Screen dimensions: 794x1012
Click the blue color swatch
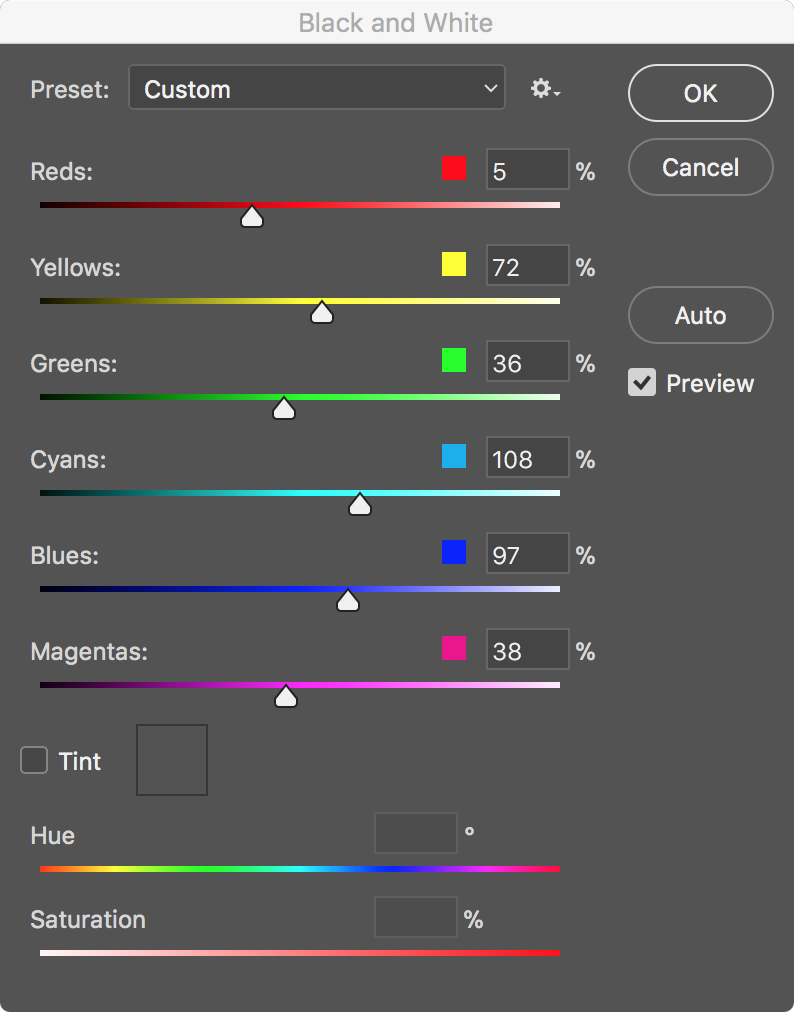[454, 552]
